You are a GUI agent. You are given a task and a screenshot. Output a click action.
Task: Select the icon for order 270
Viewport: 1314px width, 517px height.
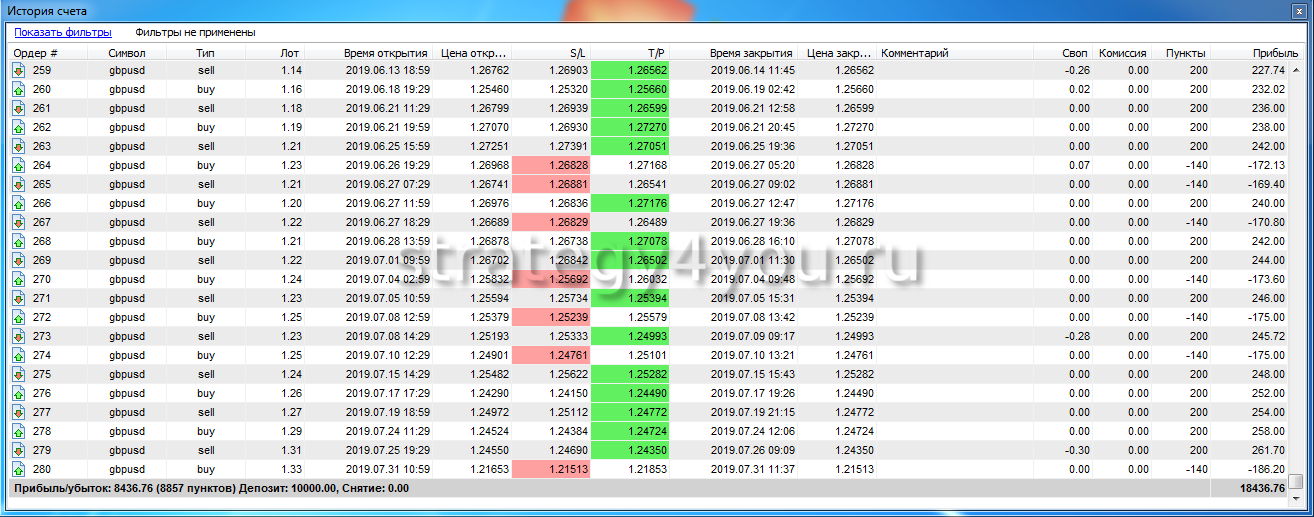point(18,279)
